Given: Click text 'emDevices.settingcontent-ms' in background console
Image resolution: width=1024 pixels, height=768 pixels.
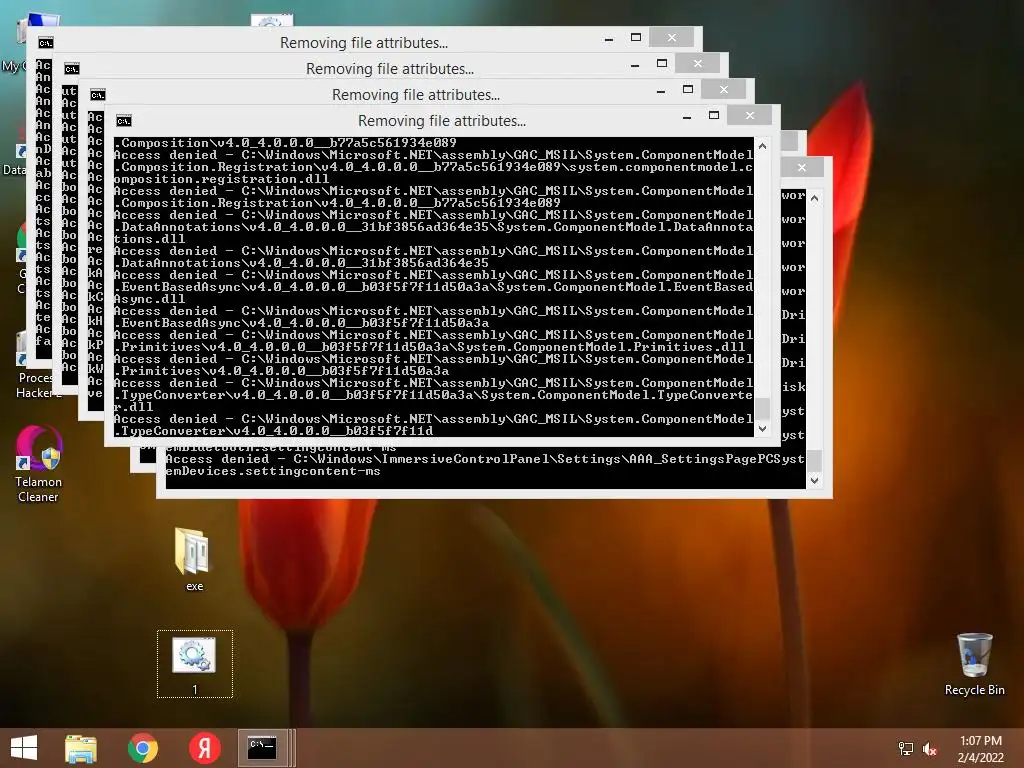Looking at the screenshot, I should pyautogui.click(x=273, y=472).
